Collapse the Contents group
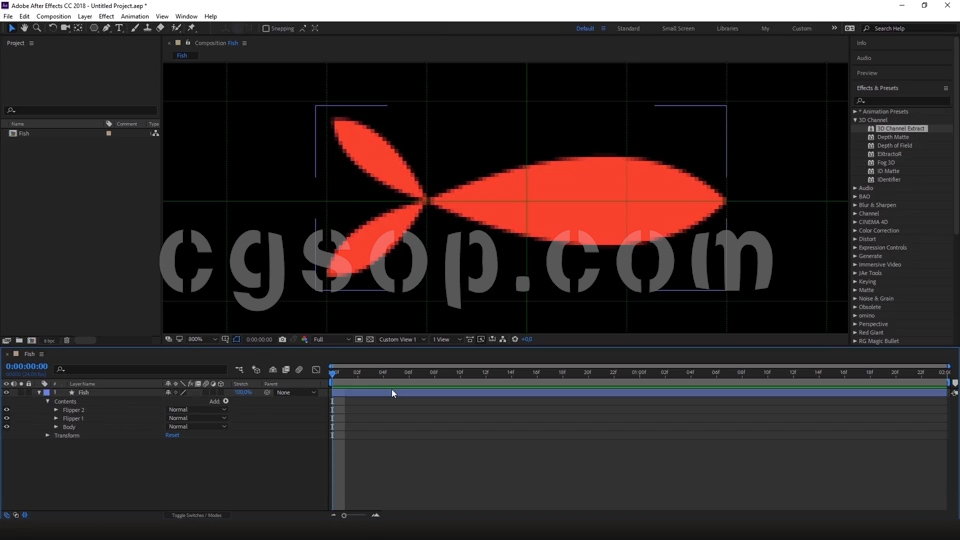The height and width of the screenshot is (540, 960). [48, 402]
